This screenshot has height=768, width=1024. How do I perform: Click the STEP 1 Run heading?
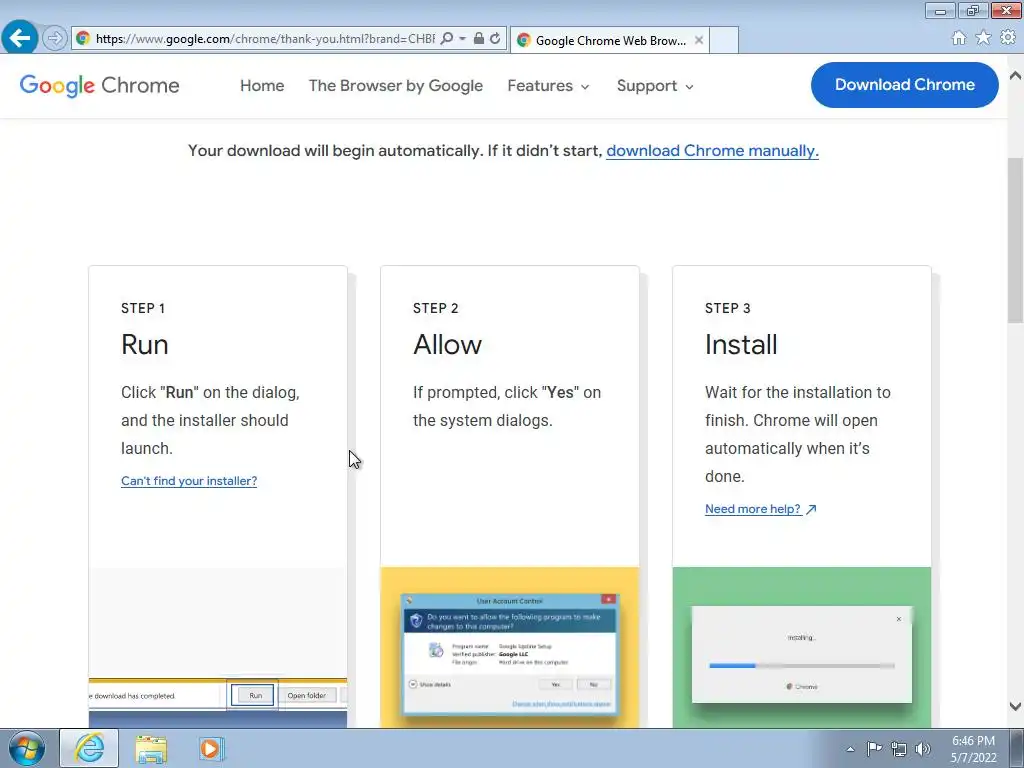[144, 344]
